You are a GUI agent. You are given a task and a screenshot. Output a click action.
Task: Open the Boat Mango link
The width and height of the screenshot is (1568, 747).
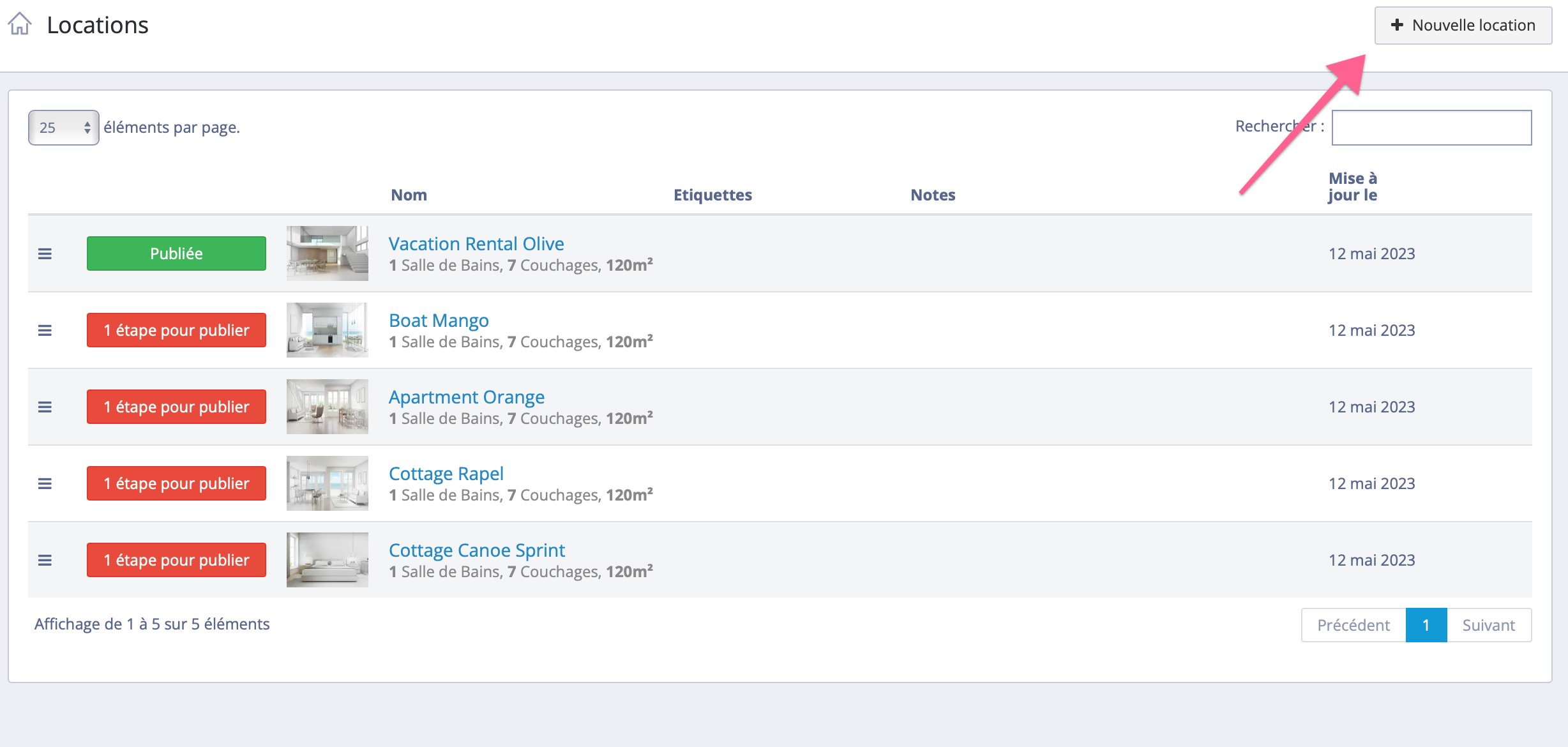tap(439, 321)
